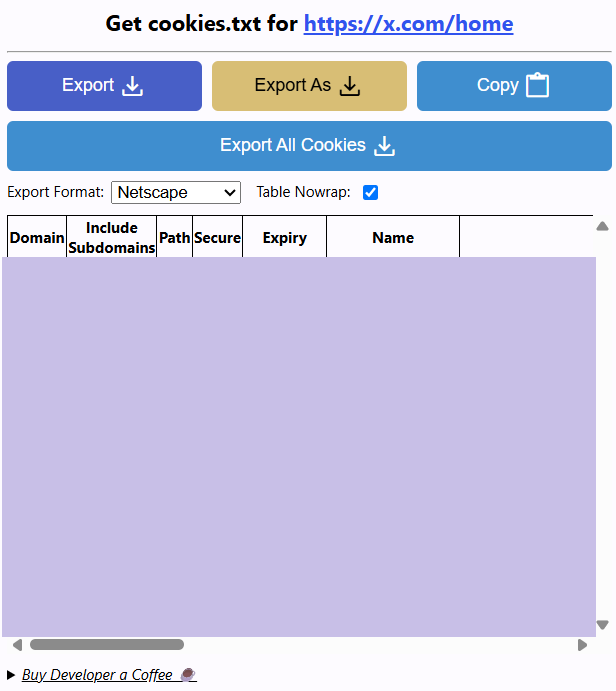Image resolution: width=616 pixels, height=691 pixels.
Task: Click the vertical scrollbar down arrow
Action: coord(602,625)
